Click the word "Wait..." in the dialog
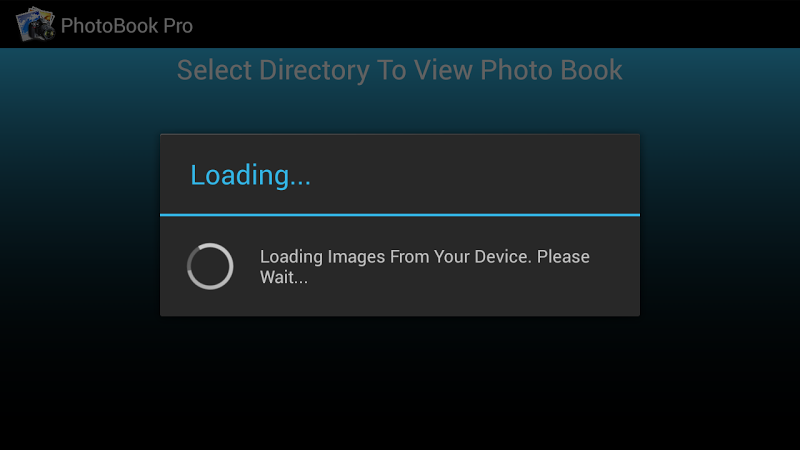Image resolution: width=800 pixels, height=450 pixels. 284,278
